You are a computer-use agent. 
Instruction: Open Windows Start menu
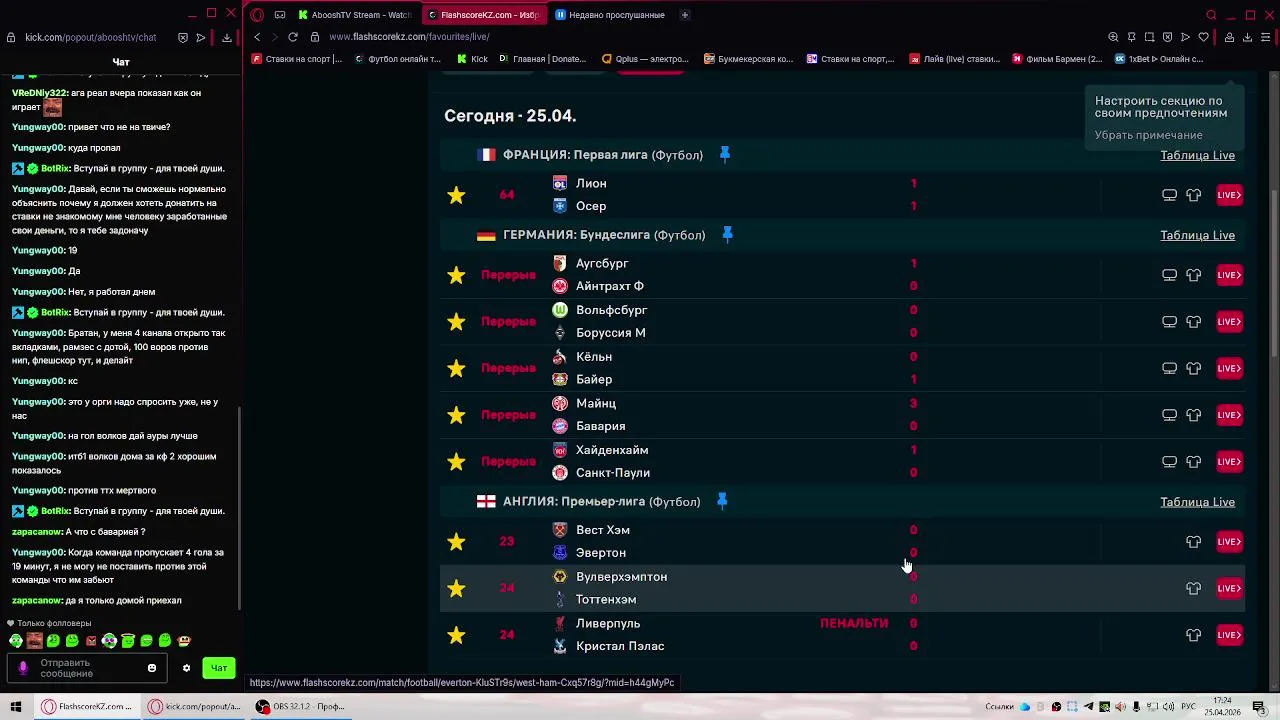[x=16, y=706]
